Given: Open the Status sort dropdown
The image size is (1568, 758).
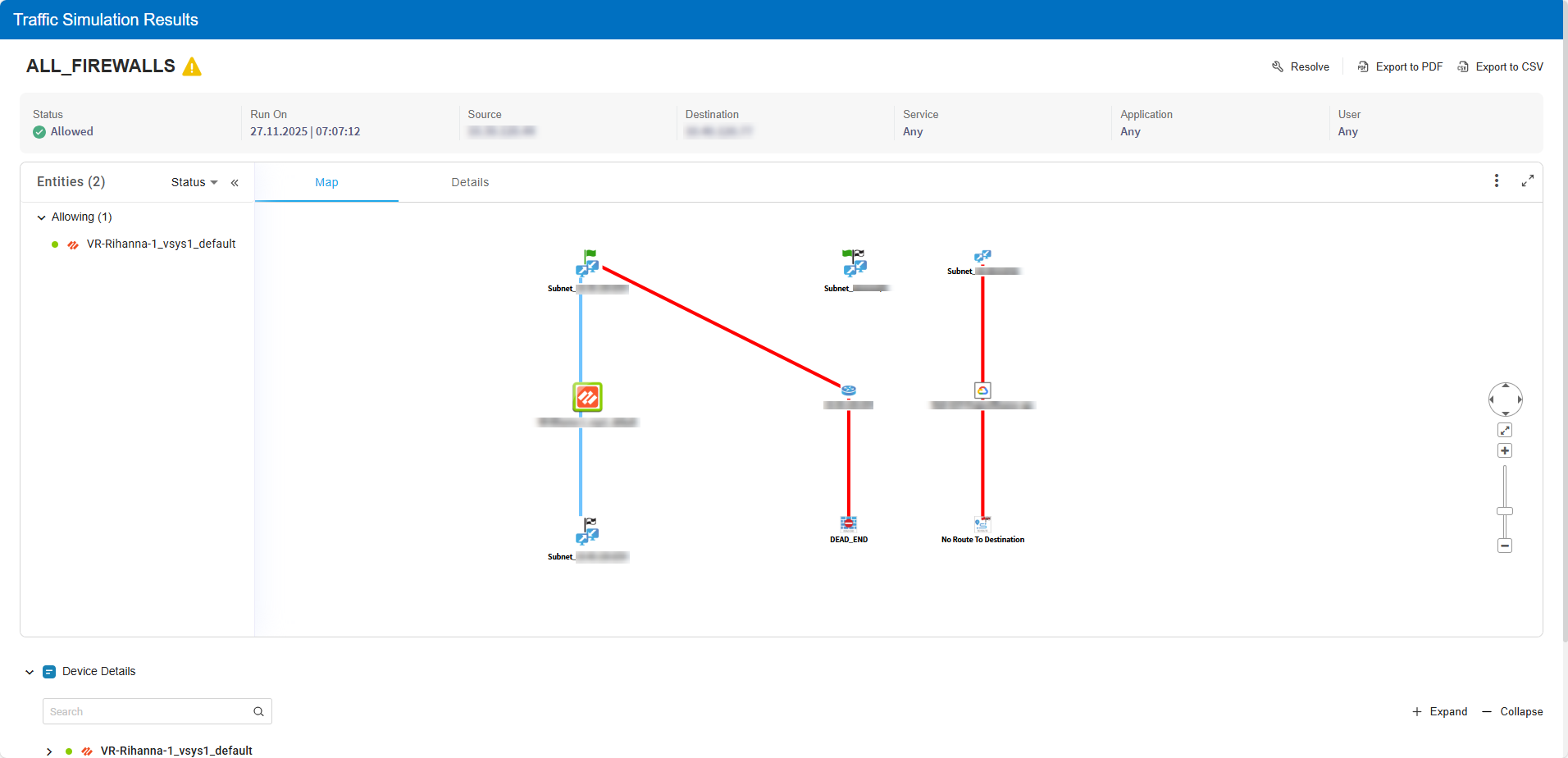Looking at the screenshot, I should coord(194,182).
